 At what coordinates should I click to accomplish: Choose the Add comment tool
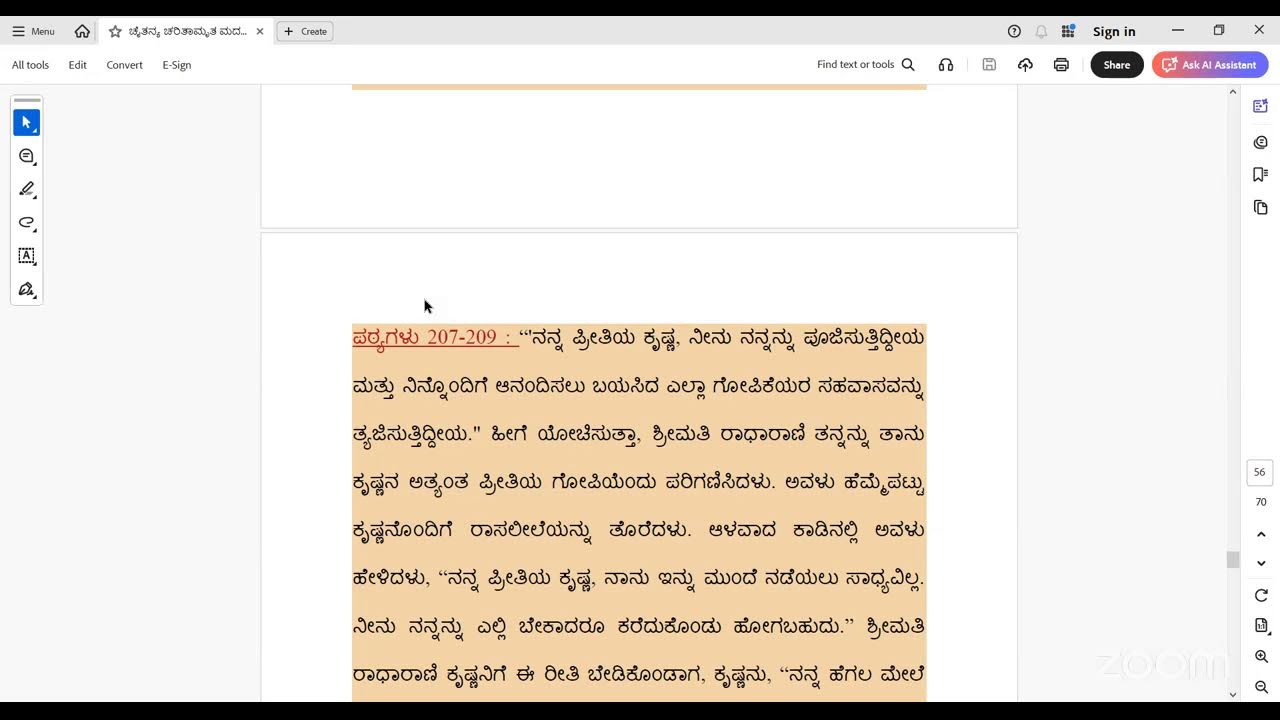27,156
